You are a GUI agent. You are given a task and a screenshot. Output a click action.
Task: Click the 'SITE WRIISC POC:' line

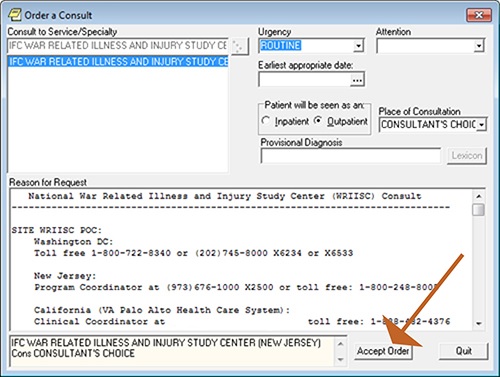click(x=57, y=230)
